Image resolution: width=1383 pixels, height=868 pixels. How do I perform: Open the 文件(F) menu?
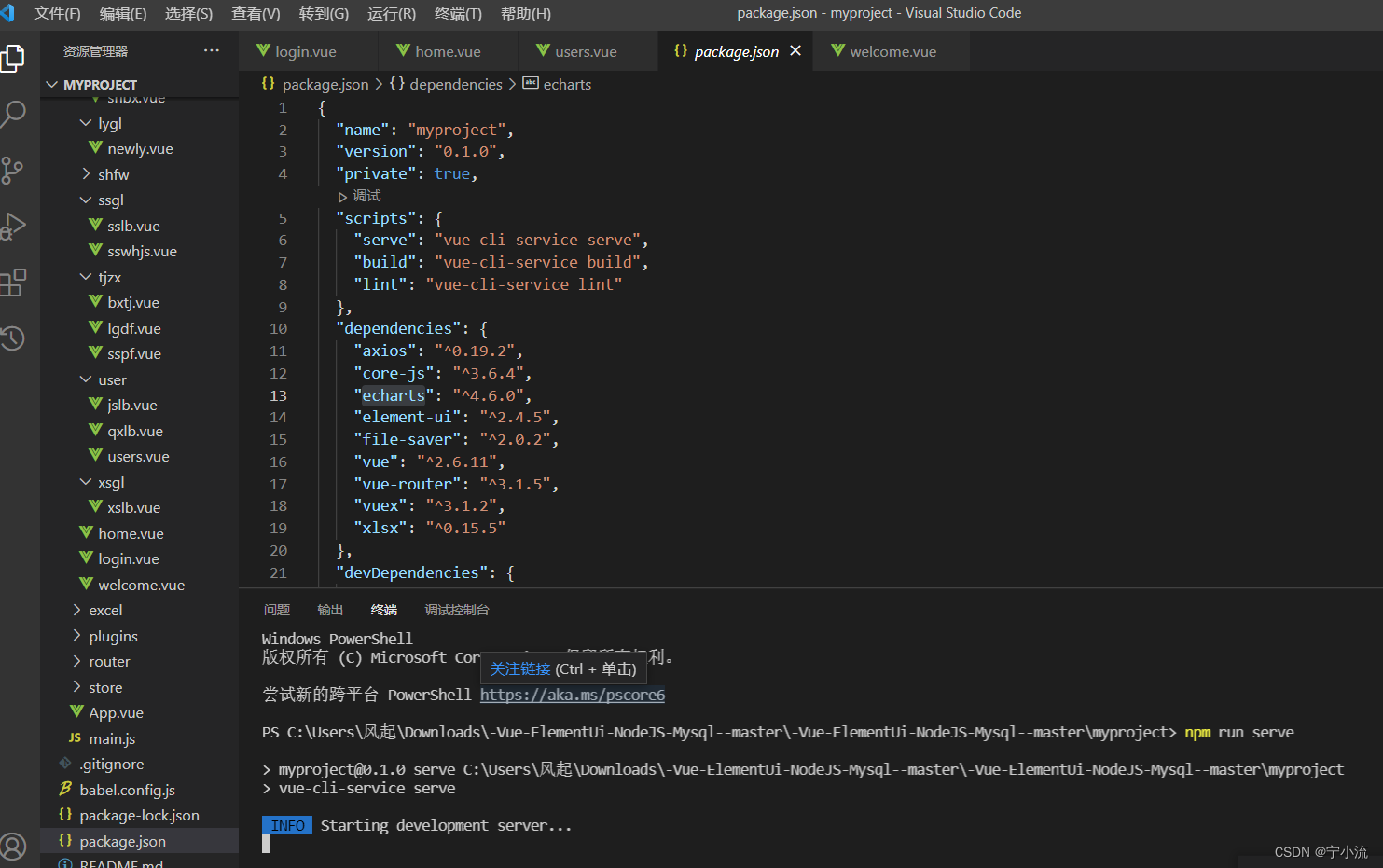[x=57, y=13]
